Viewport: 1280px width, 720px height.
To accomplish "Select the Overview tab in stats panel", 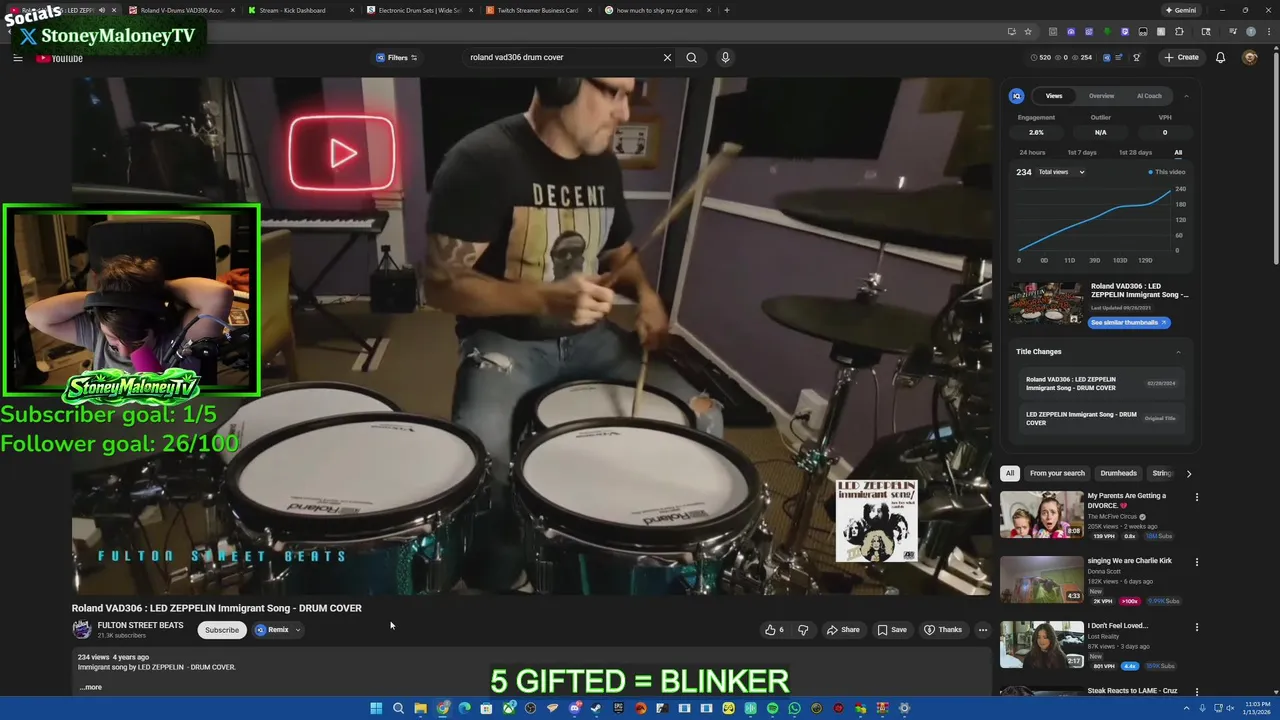I will (x=1101, y=96).
